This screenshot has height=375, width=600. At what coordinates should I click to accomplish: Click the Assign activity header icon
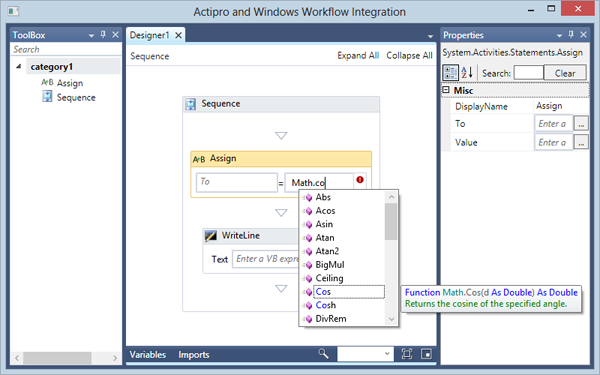click(x=199, y=159)
